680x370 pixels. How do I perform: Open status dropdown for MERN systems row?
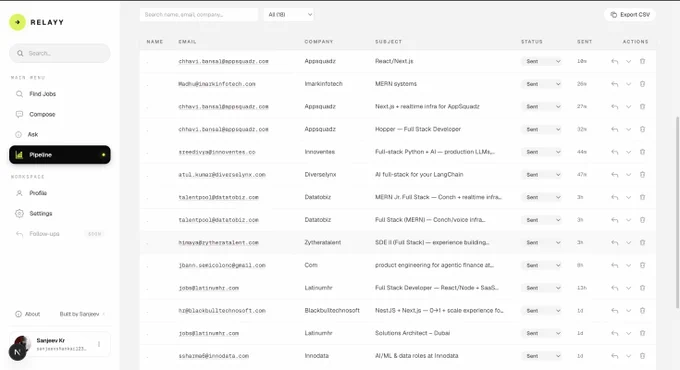pos(541,84)
